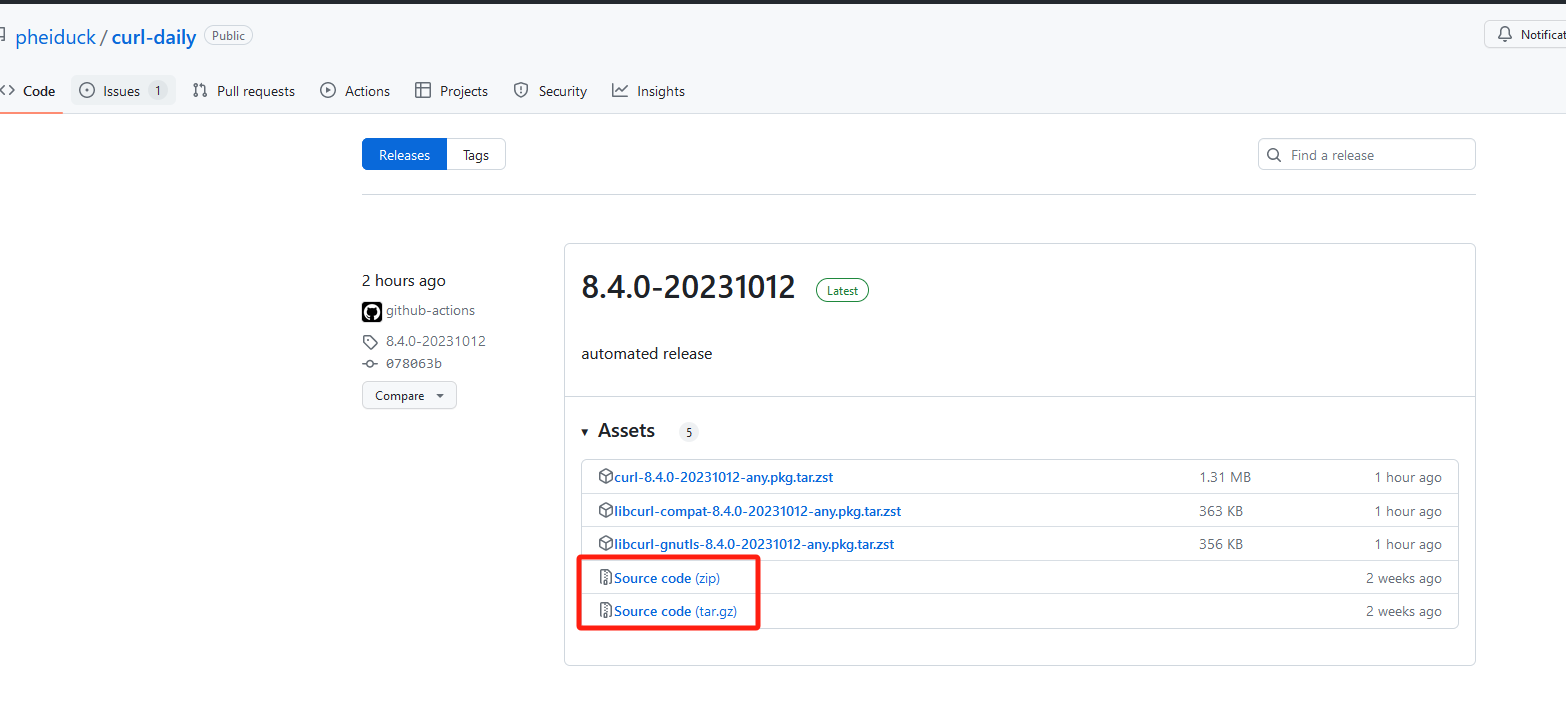Expand the Compare dropdown
1566x714 pixels.
(409, 395)
